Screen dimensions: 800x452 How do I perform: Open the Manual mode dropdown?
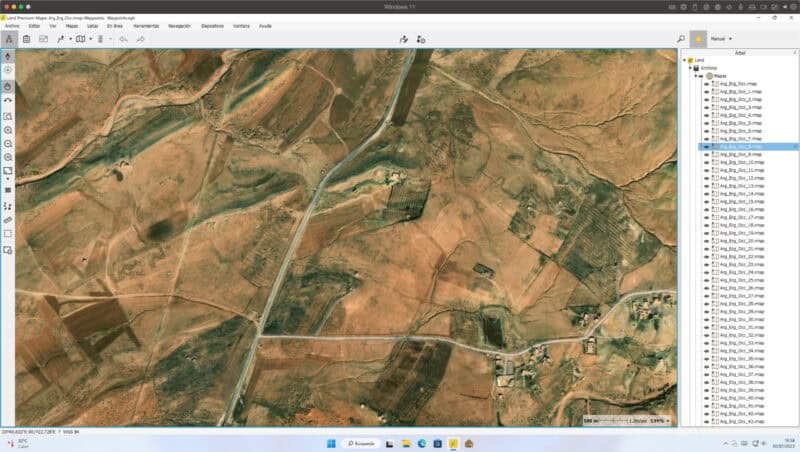click(x=721, y=39)
